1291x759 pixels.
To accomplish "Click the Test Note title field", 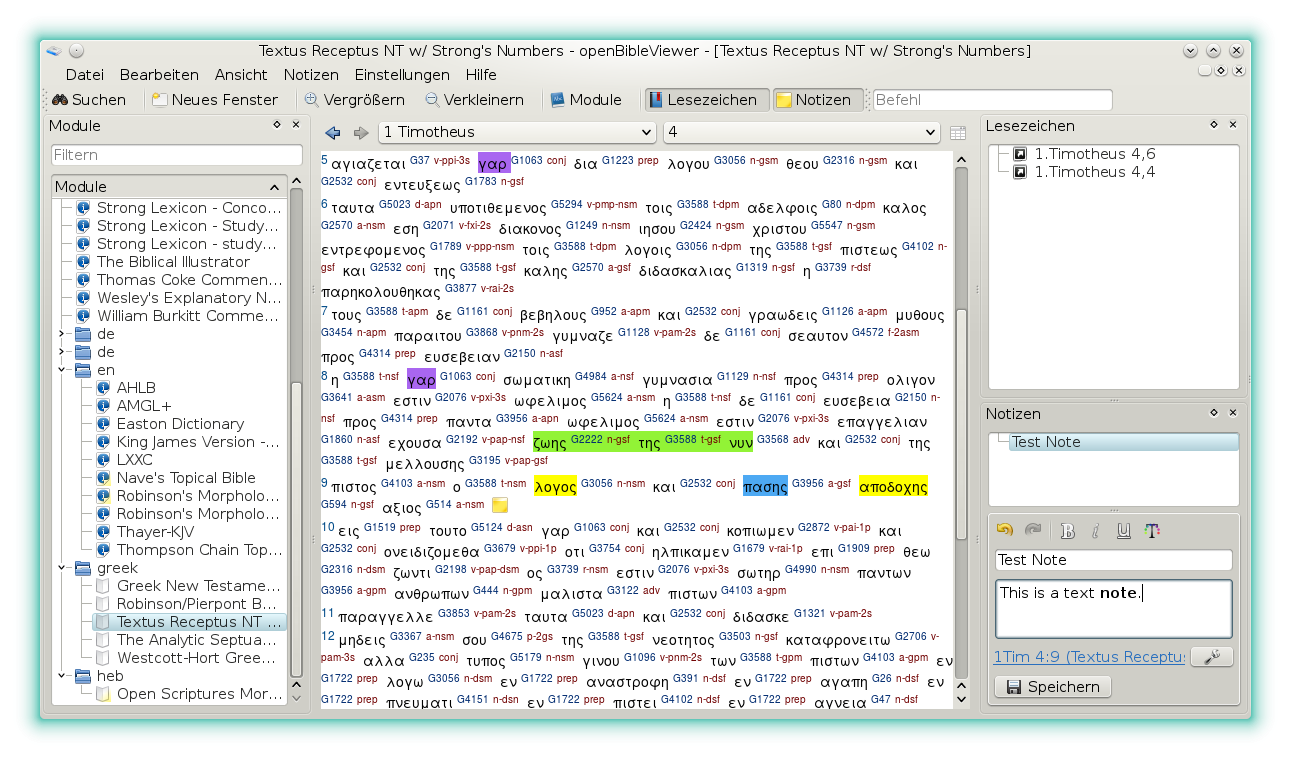I will [x=1114, y=560].
